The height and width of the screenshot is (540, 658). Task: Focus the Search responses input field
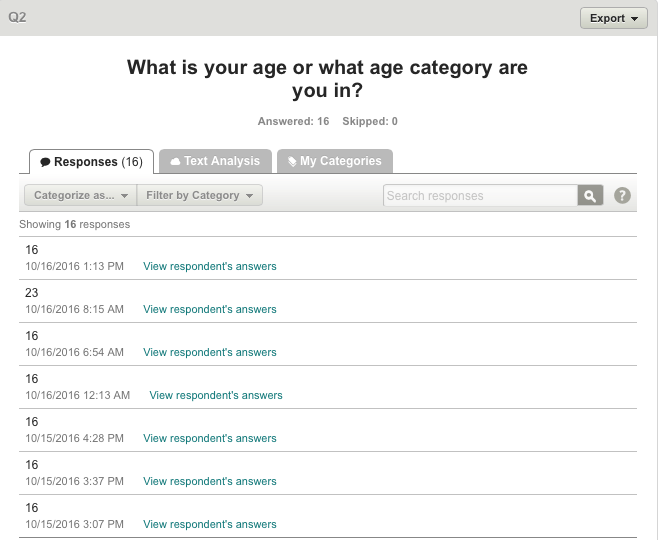tap(480, 196)
